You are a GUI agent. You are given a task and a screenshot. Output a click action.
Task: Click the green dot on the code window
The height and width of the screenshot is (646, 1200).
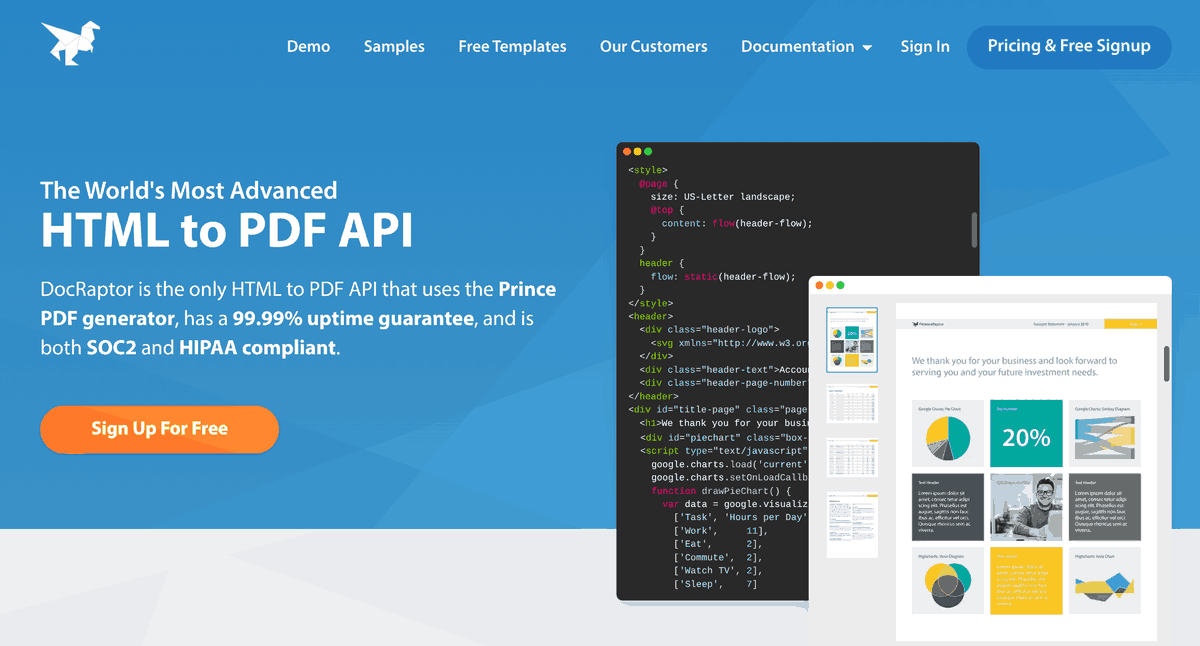(x=648, y=151)
